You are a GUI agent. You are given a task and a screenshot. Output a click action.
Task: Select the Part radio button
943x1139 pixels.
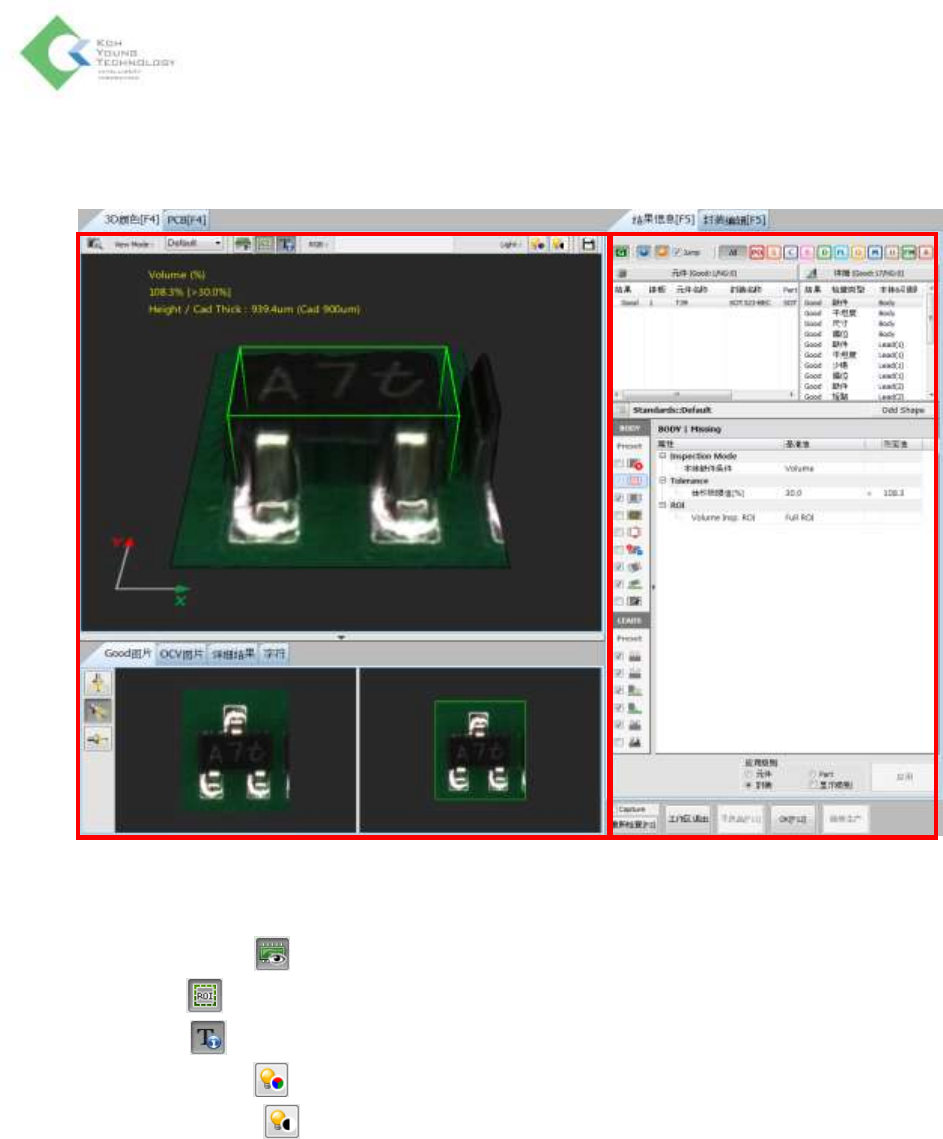tap(812, 775)
